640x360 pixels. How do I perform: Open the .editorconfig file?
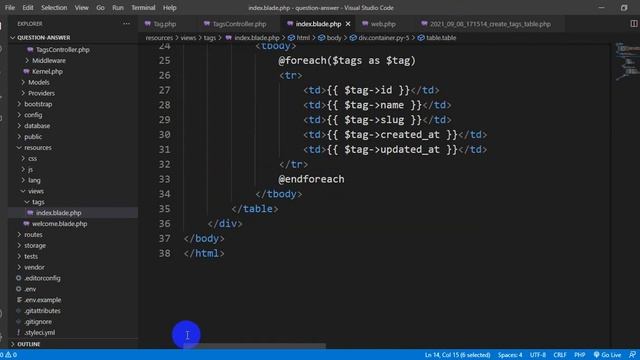pyautogui.click(x=42, y=278)
